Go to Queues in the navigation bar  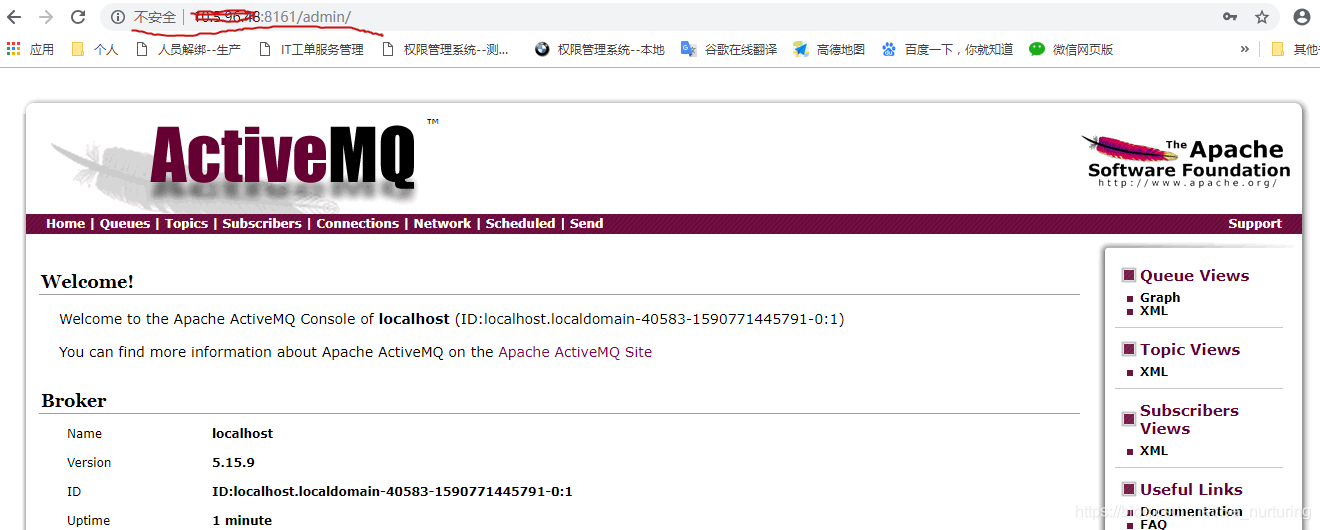click(x=125, y=224)
